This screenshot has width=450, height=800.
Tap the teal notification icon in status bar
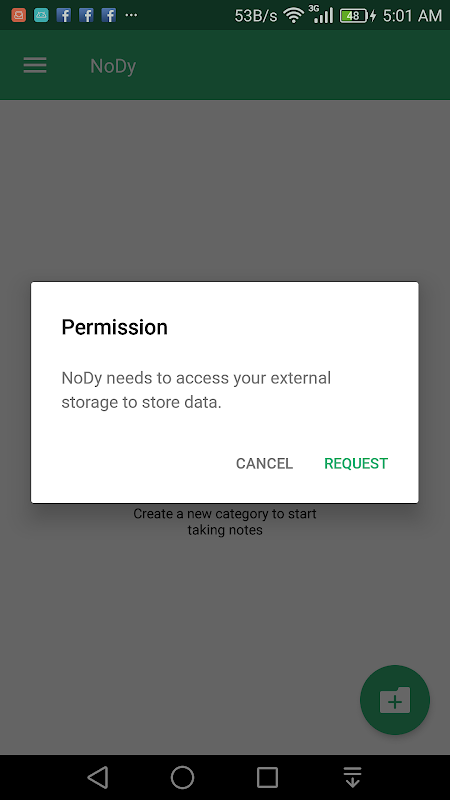point(41,15)
